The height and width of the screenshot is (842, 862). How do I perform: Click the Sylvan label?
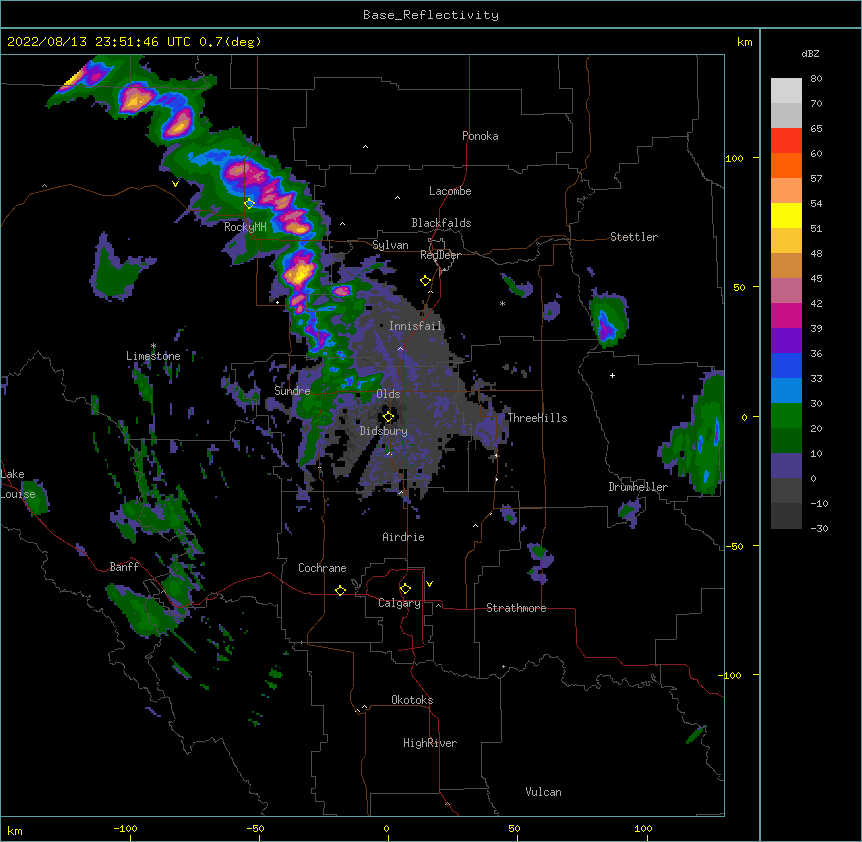390,245
